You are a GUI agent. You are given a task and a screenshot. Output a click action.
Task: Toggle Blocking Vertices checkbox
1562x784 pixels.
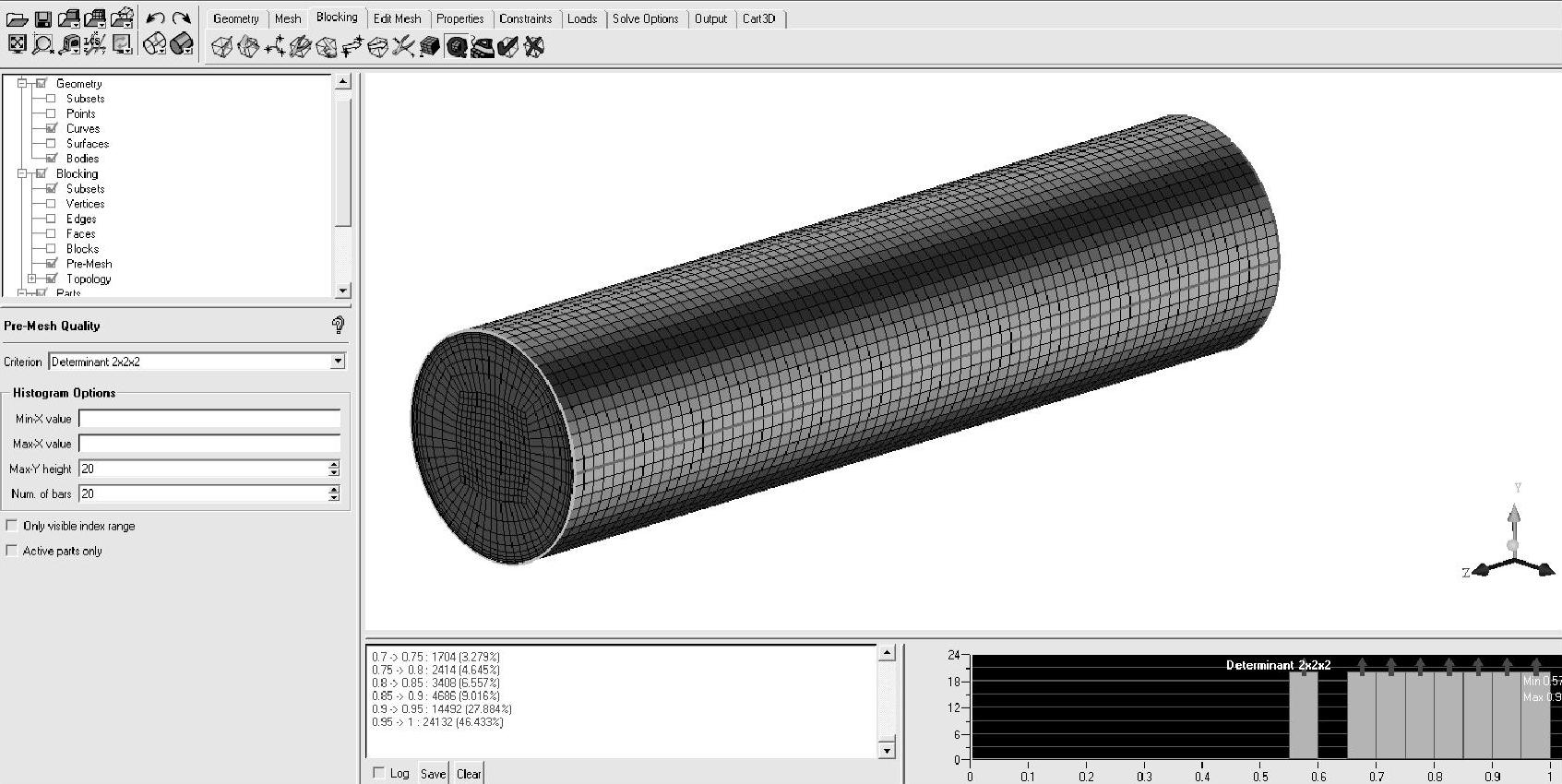click(52, 203)
